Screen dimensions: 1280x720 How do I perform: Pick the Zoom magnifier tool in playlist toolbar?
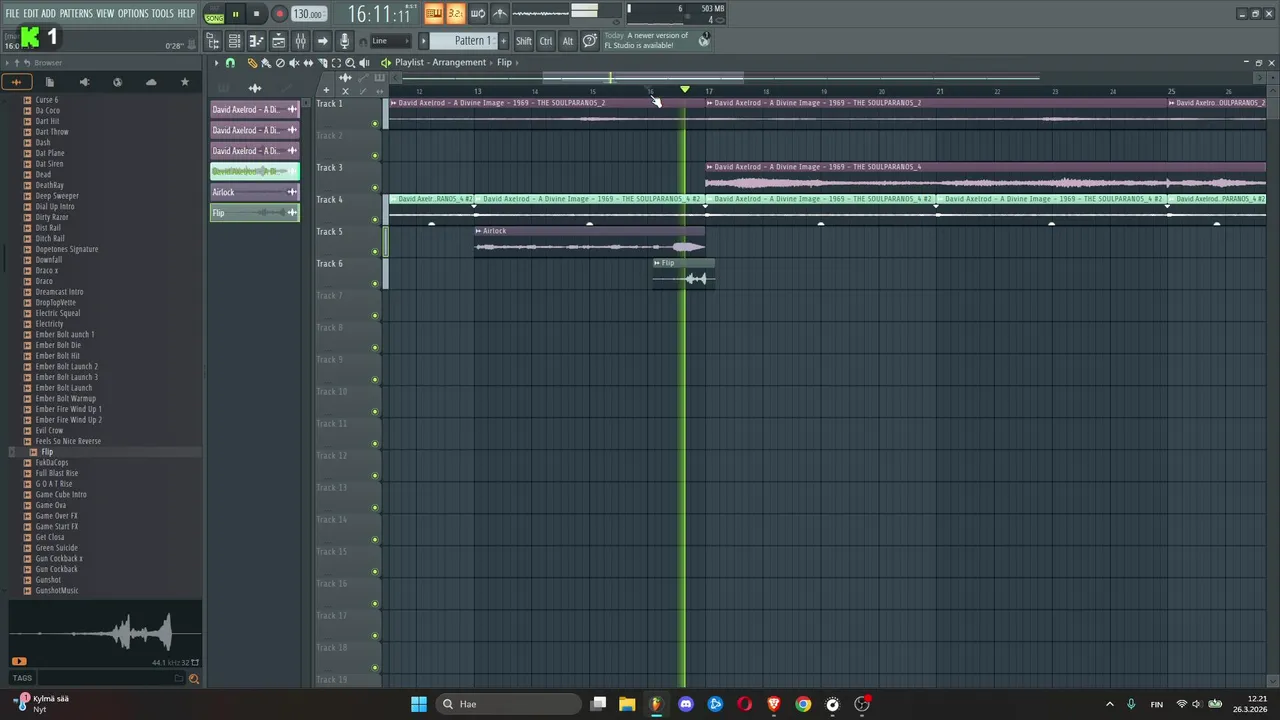click(x=350, y=62)
